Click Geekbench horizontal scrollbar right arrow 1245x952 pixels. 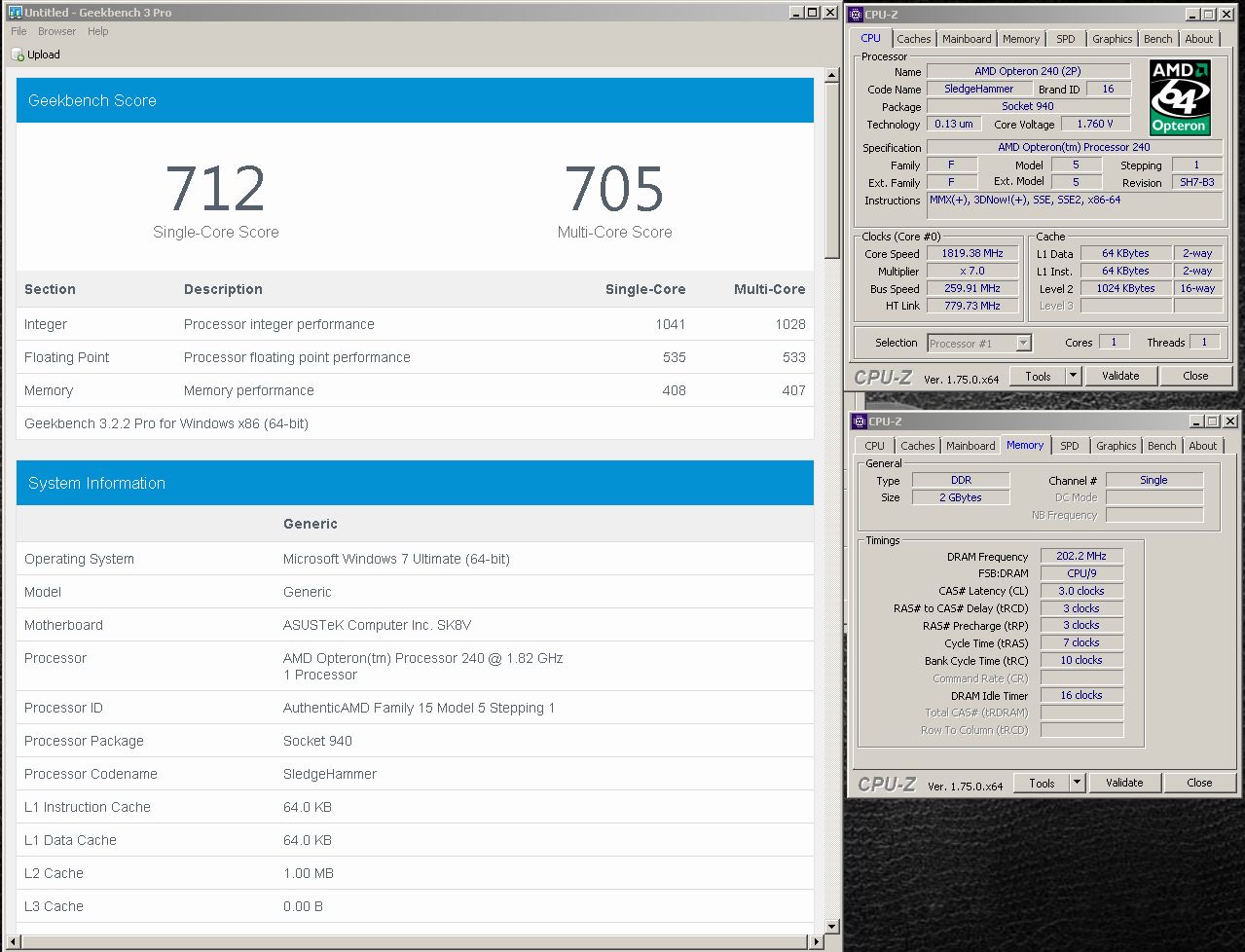pos(816,941)
